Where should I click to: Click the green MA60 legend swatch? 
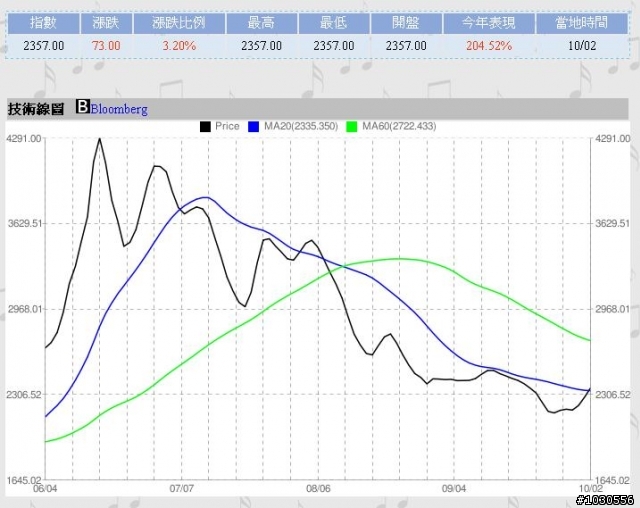point(351,126)
